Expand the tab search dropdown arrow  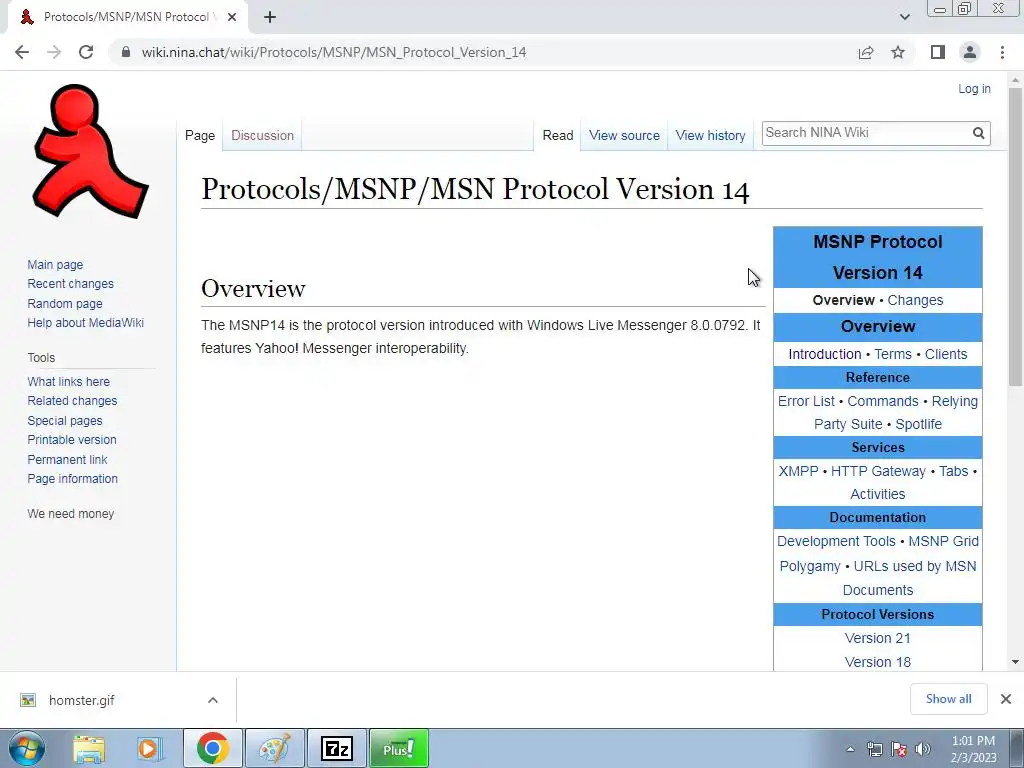pos(904,17)
